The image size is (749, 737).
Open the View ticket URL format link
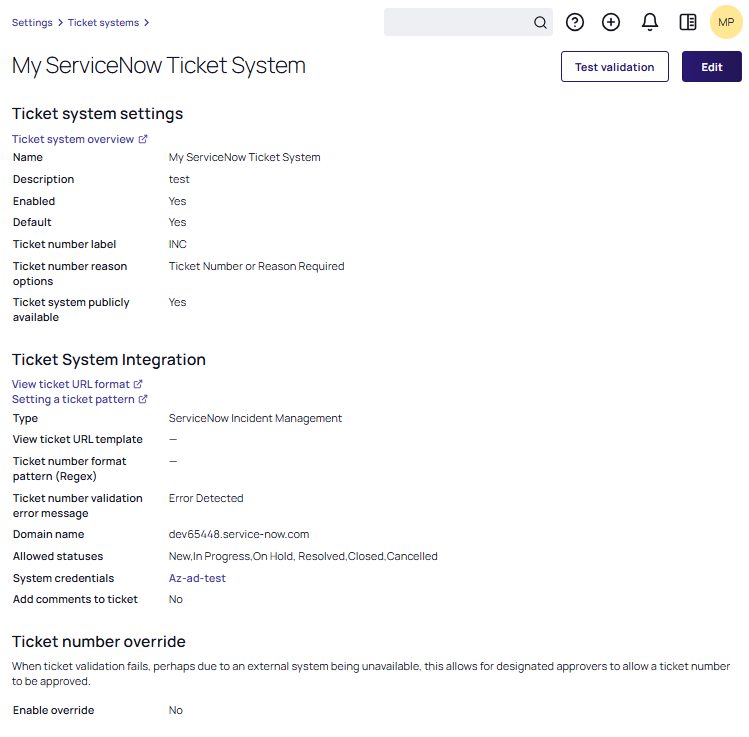70,384
